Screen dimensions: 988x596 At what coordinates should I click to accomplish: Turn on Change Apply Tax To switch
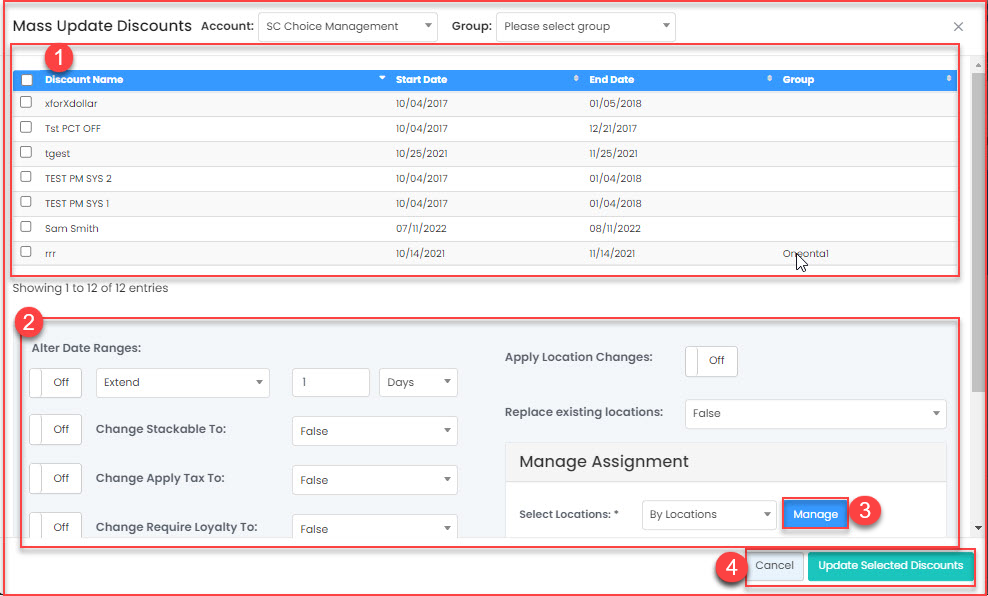tap(55, 478)
